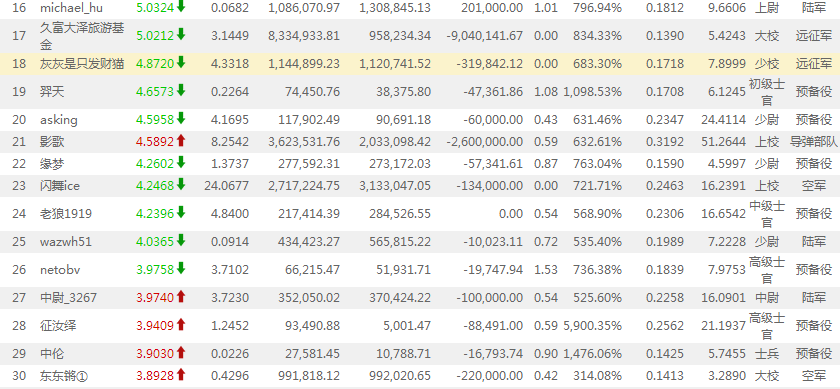840x389 pixels.
Task: Click the value 0.3192 in row 21
Action: point(665,142)
